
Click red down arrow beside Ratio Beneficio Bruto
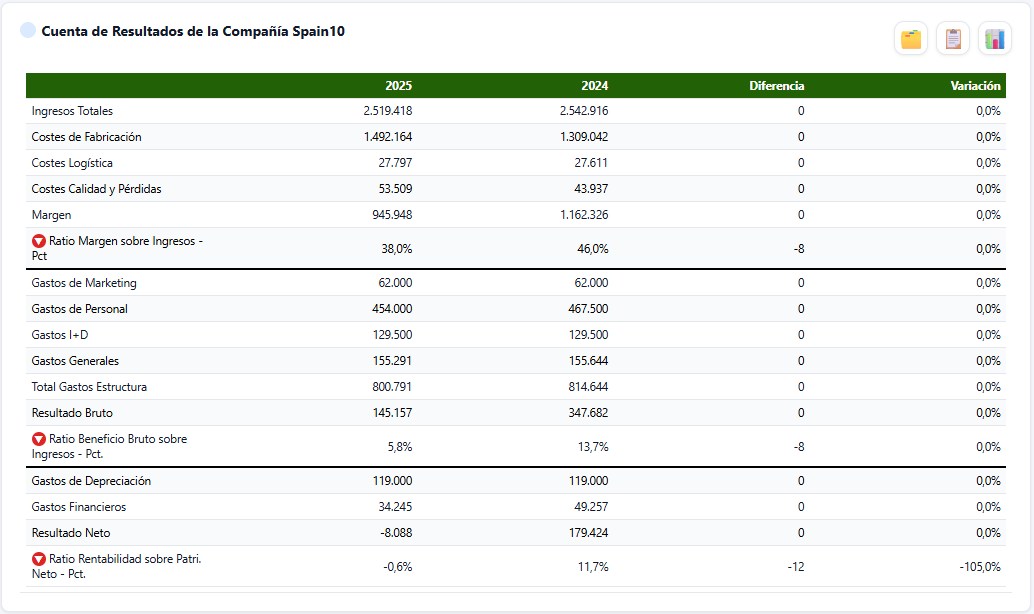tap(39, 439)
